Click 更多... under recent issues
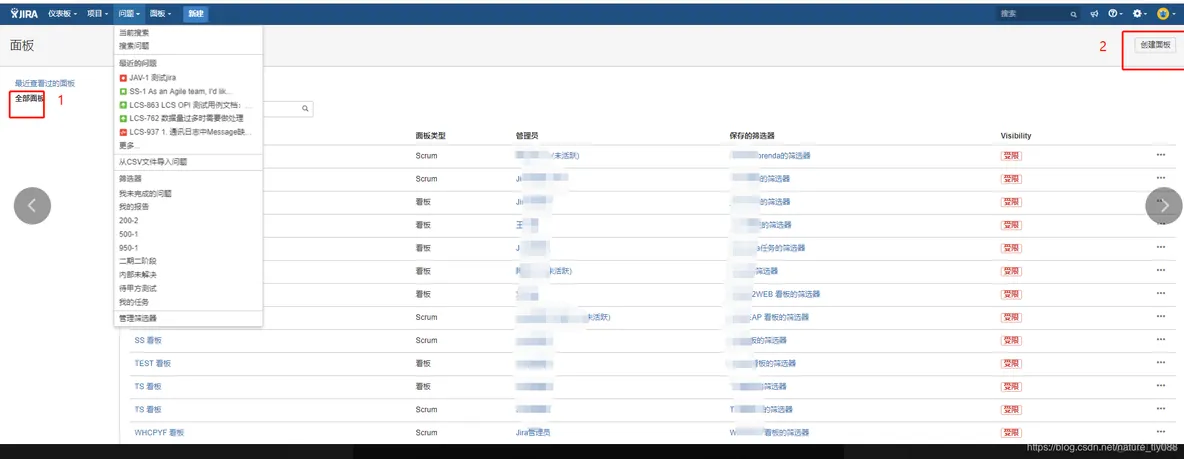The image size is (1184, 459). click(129, 145)
